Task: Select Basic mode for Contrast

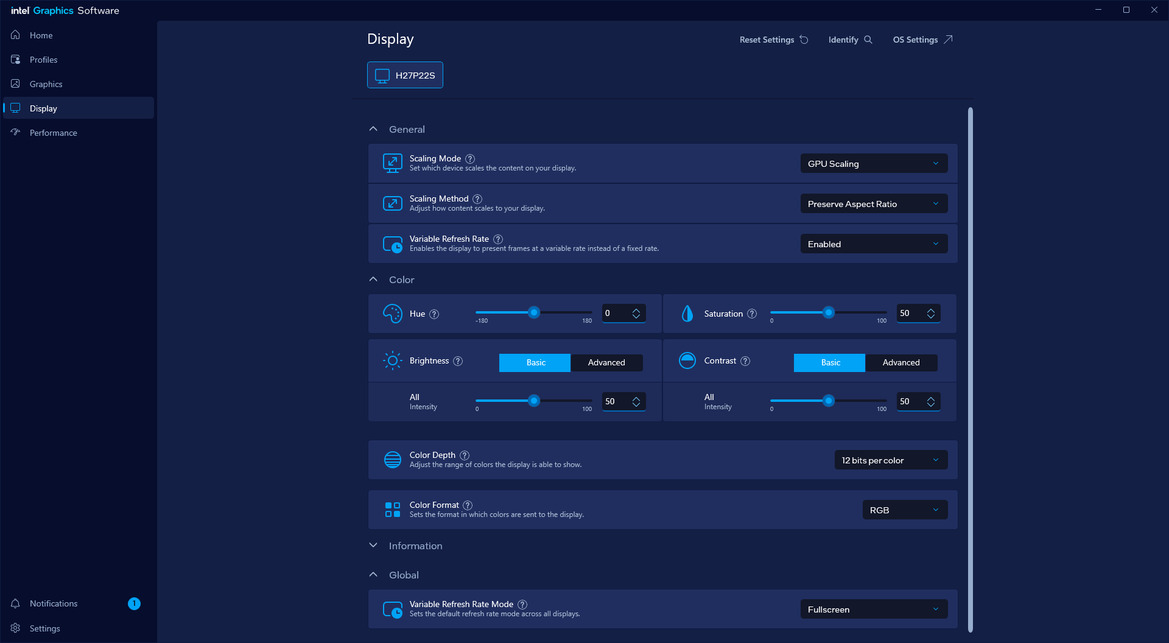Action: [829, 363]
